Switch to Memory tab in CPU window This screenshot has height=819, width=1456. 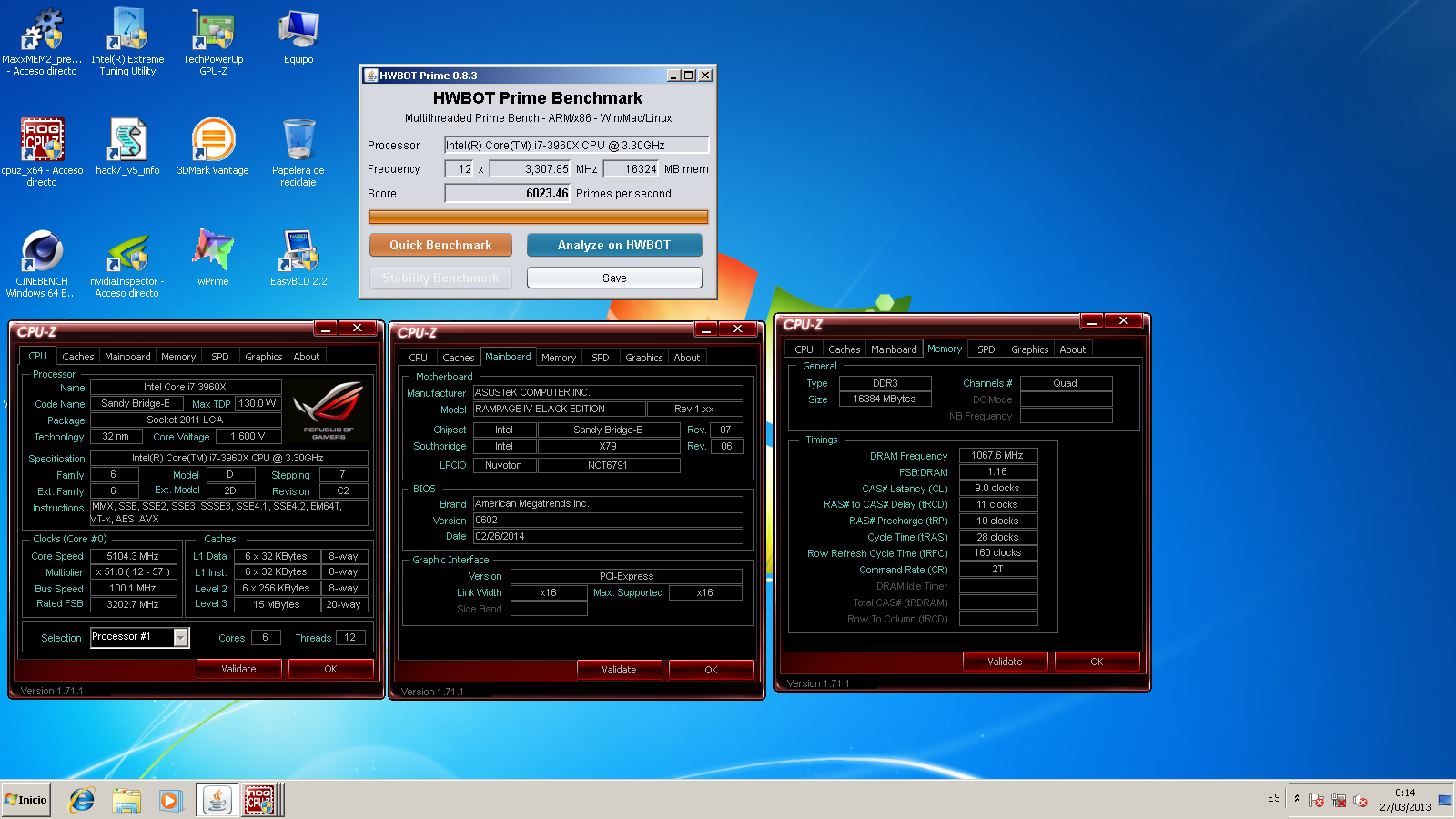tap(178, 357)
